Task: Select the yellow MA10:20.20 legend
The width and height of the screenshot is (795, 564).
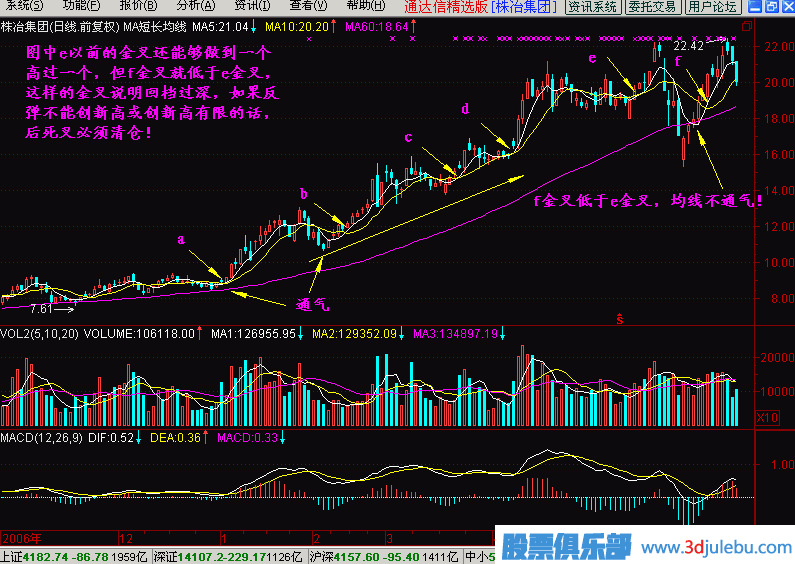Action: 296,25
